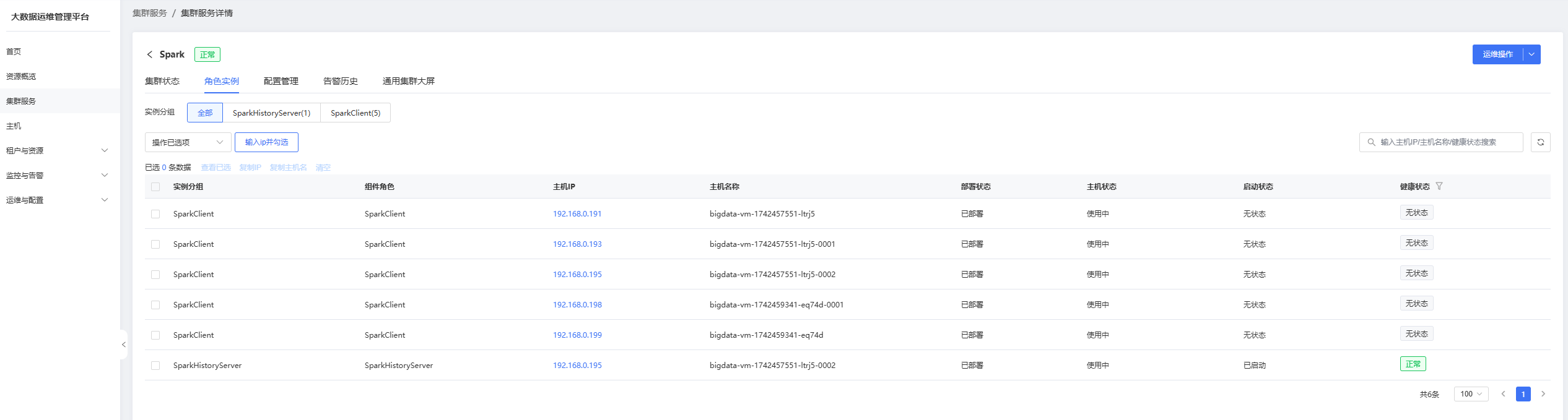Go to the next page arrow
The width and height of the screenshot is (1568, 420).
click(x=1543, y=394)
